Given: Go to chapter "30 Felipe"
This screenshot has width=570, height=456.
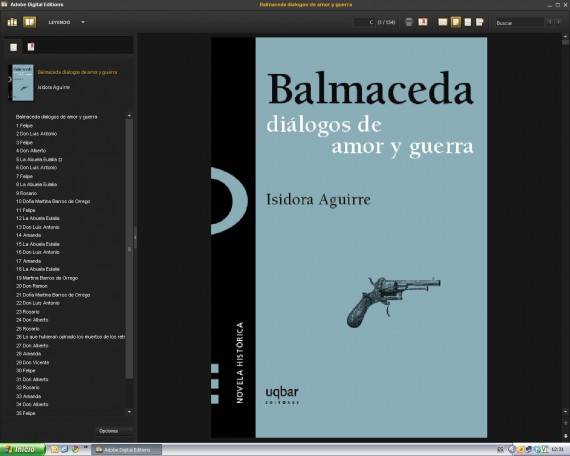Looking at the screenshot, I should coord(25,371).
